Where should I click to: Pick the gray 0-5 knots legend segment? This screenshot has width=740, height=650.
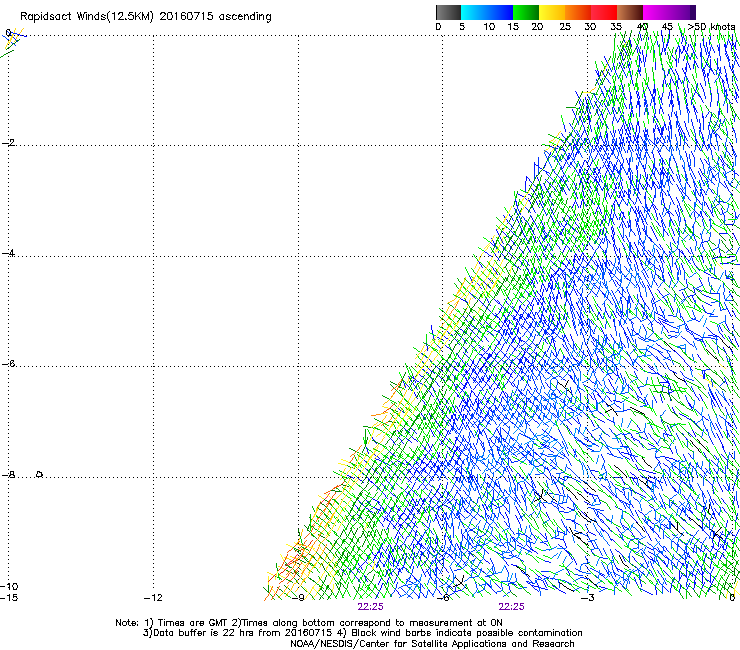(x=448, y=12)
